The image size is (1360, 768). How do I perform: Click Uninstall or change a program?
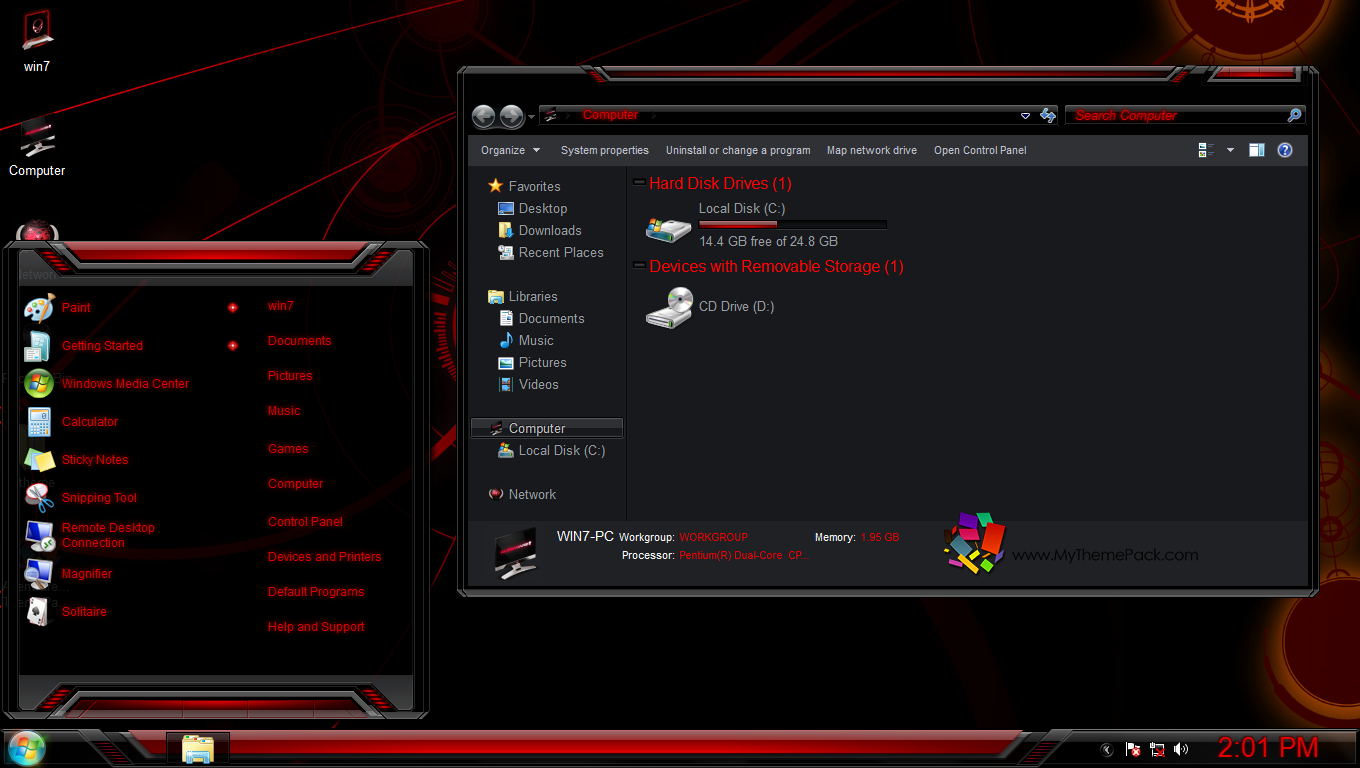[738, 150]
